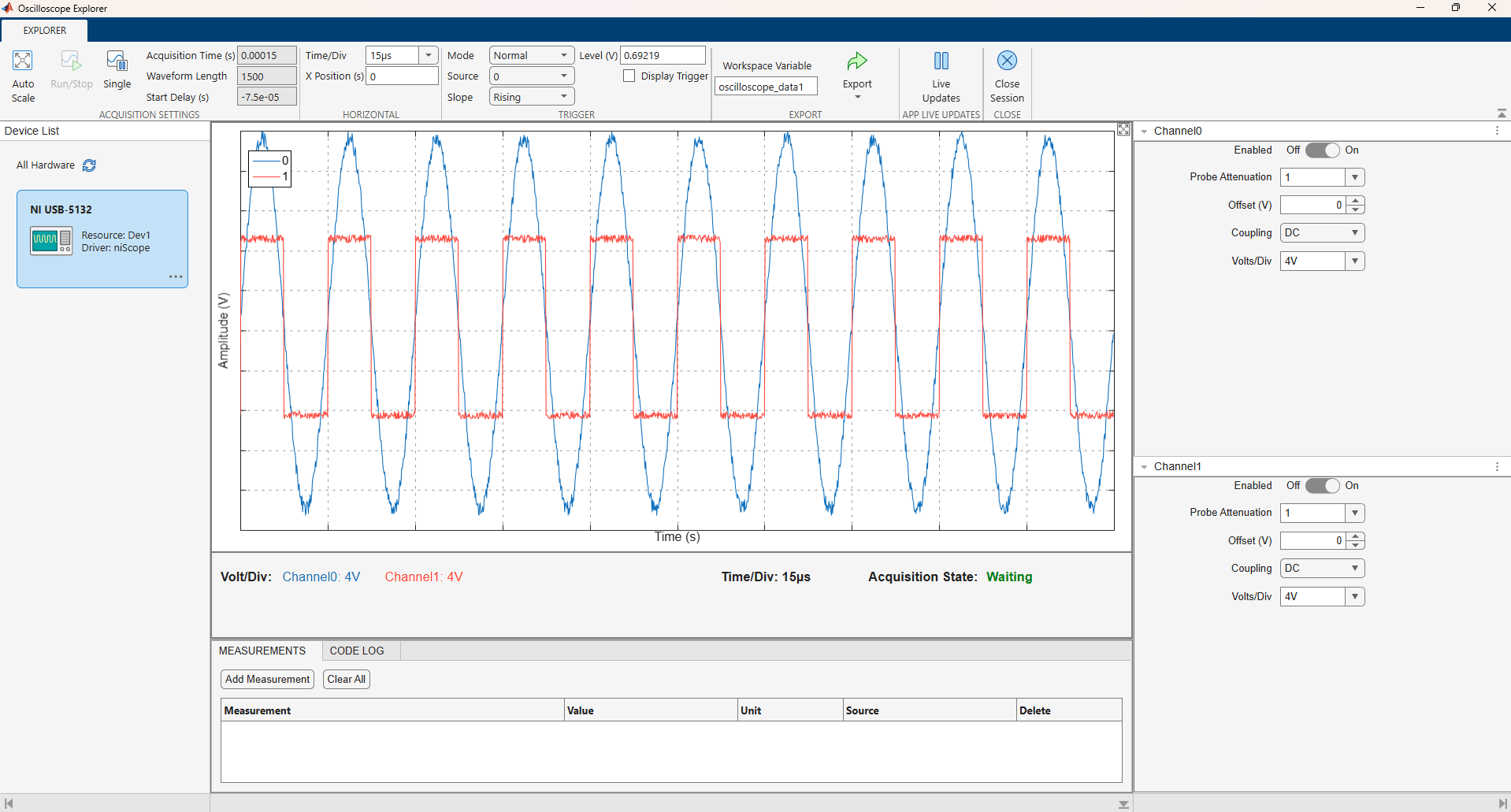Enable the Display Trigger checkbox
The image size is (1511, 812).
coord(629,76)
